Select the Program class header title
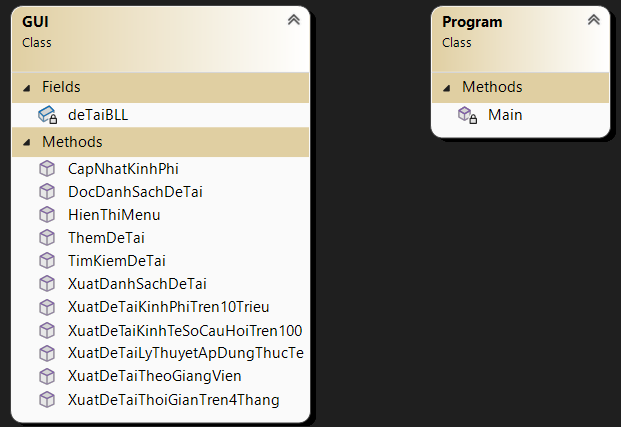621x427 pixels. coord(472,22)
